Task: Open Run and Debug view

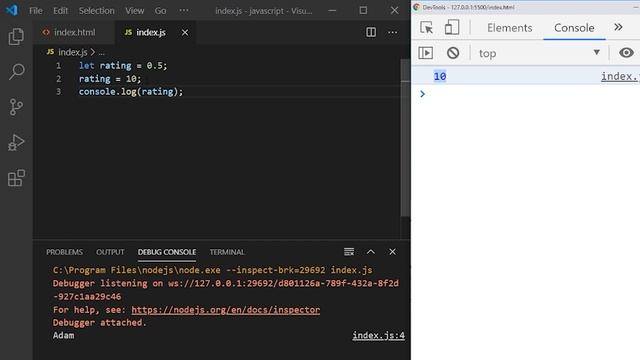Action: tap(16, 142)
